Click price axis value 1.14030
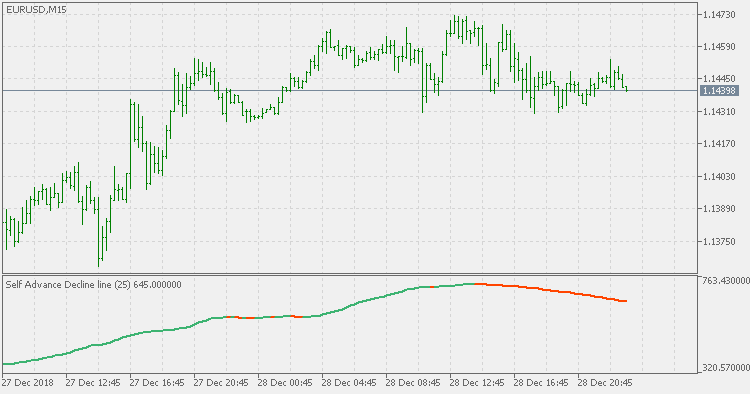The width and height of the screenshot is (750, 394). pyautogui.click(x=719, y=176)
